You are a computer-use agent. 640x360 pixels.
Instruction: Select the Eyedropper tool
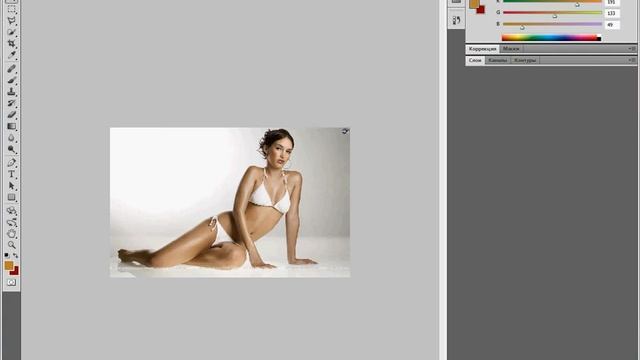pyautogui.click(x=11, y=55)
